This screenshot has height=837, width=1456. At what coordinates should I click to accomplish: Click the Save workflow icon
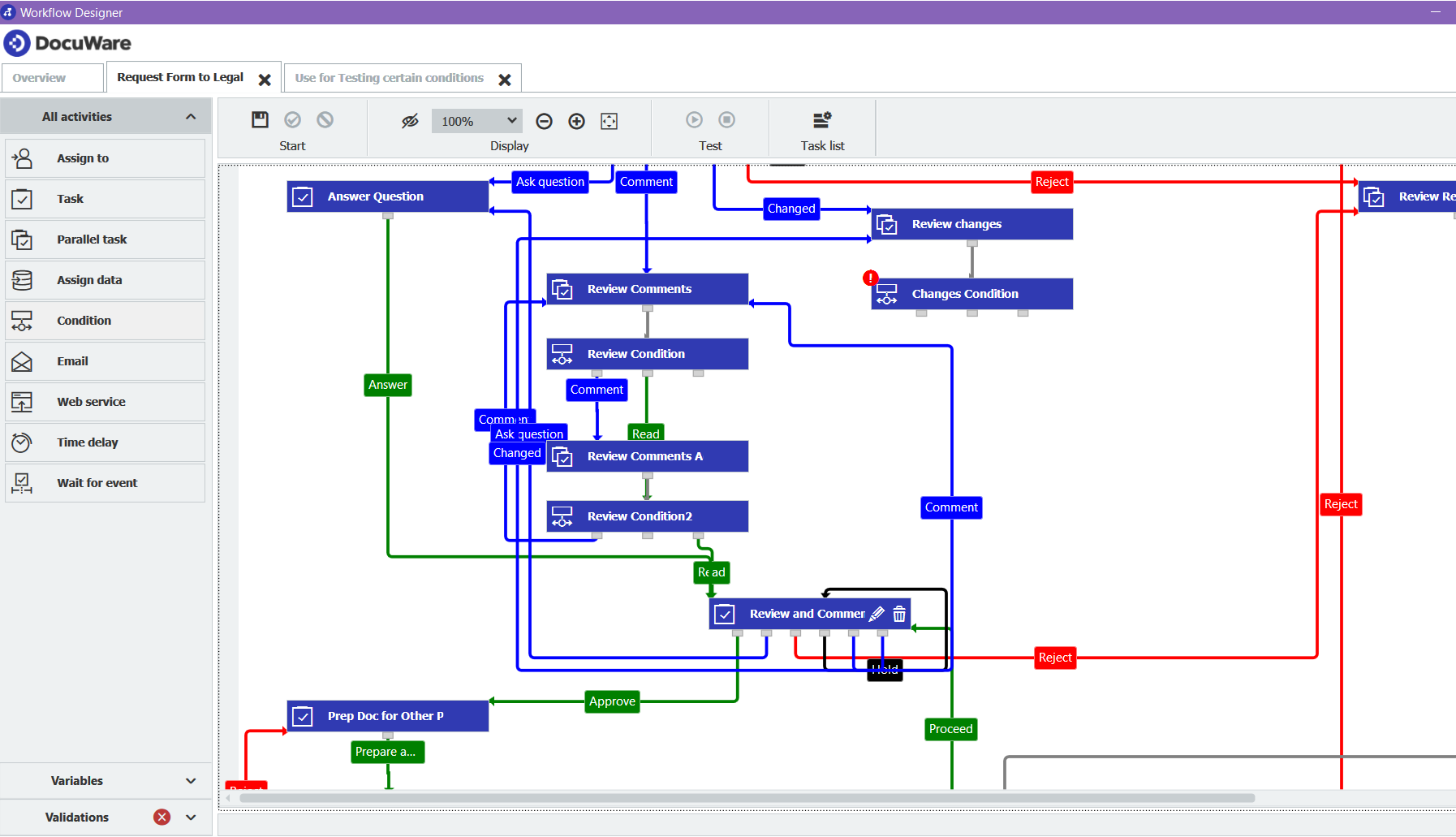point(260,120)
